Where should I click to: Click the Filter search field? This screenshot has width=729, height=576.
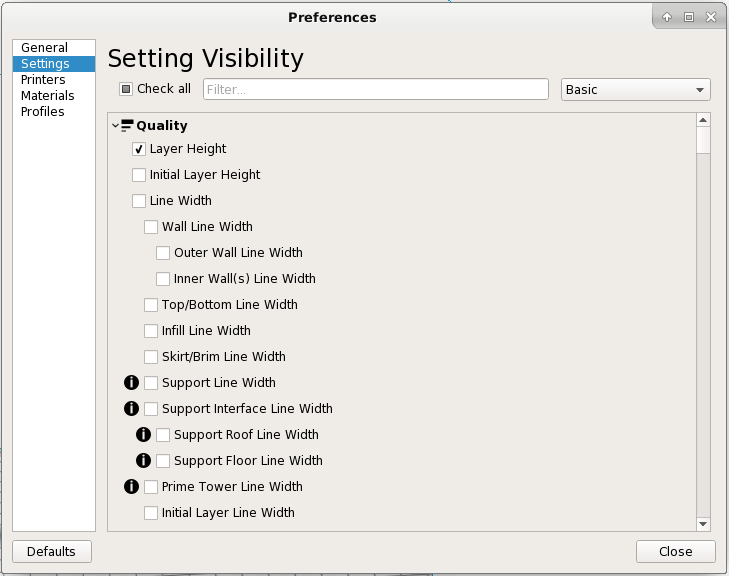[376, 90]
